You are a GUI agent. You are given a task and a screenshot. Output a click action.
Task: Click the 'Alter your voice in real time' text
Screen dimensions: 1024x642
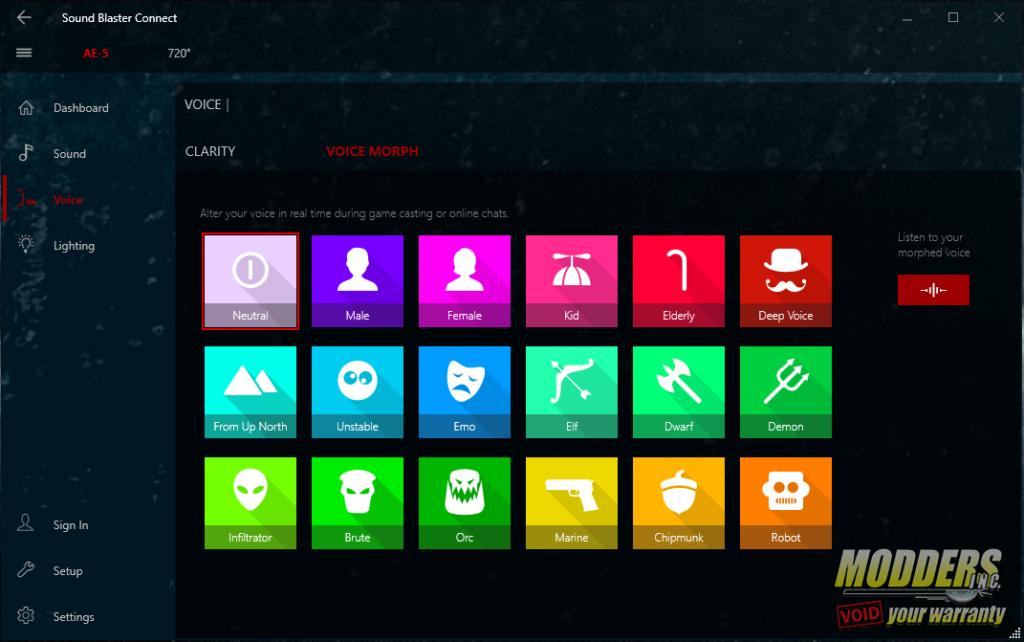354,214
